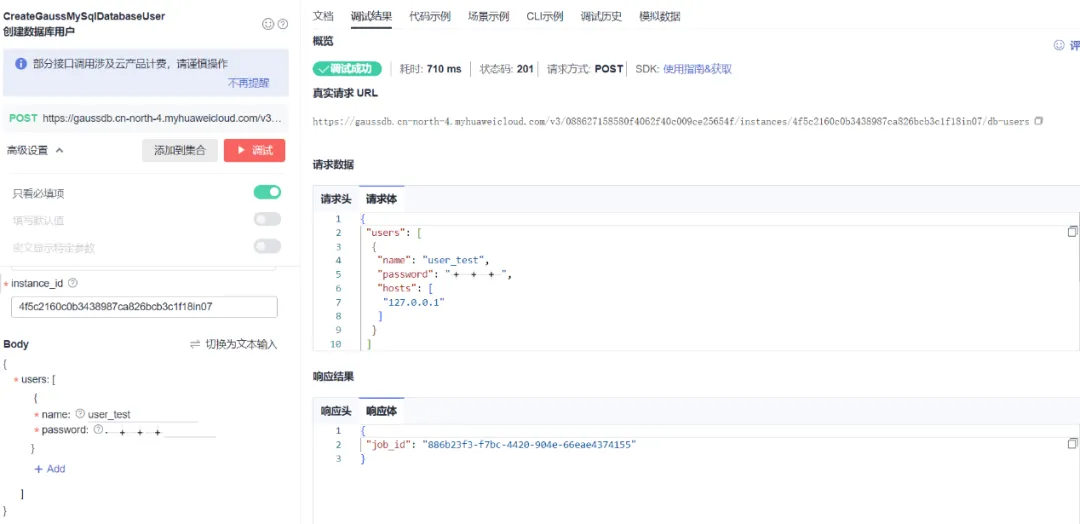
Task: Select the 响应体 tab
Action: tap(381, 411)
